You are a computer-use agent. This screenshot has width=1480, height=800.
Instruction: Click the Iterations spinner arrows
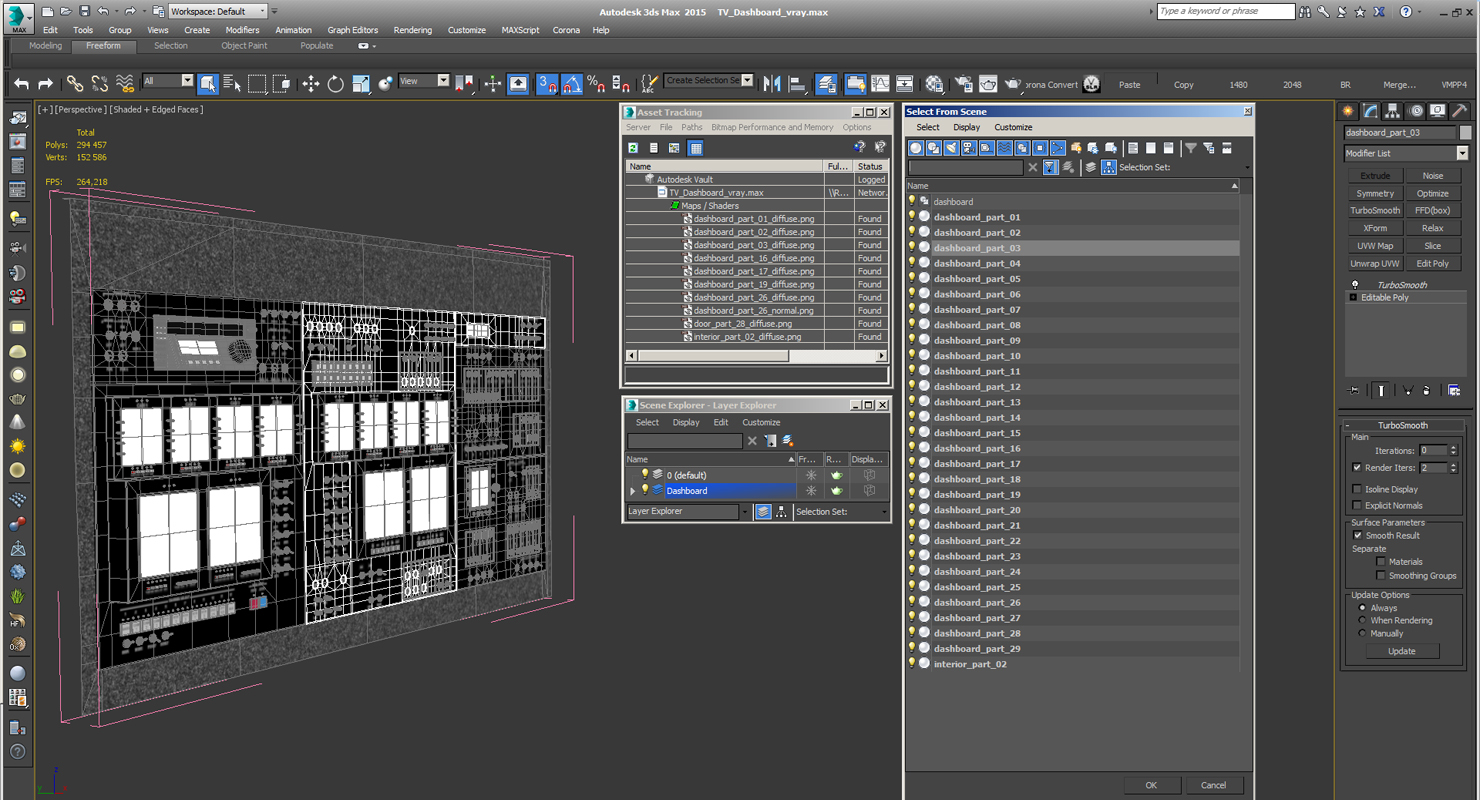pyautogui.click(x=1454, y=451)
